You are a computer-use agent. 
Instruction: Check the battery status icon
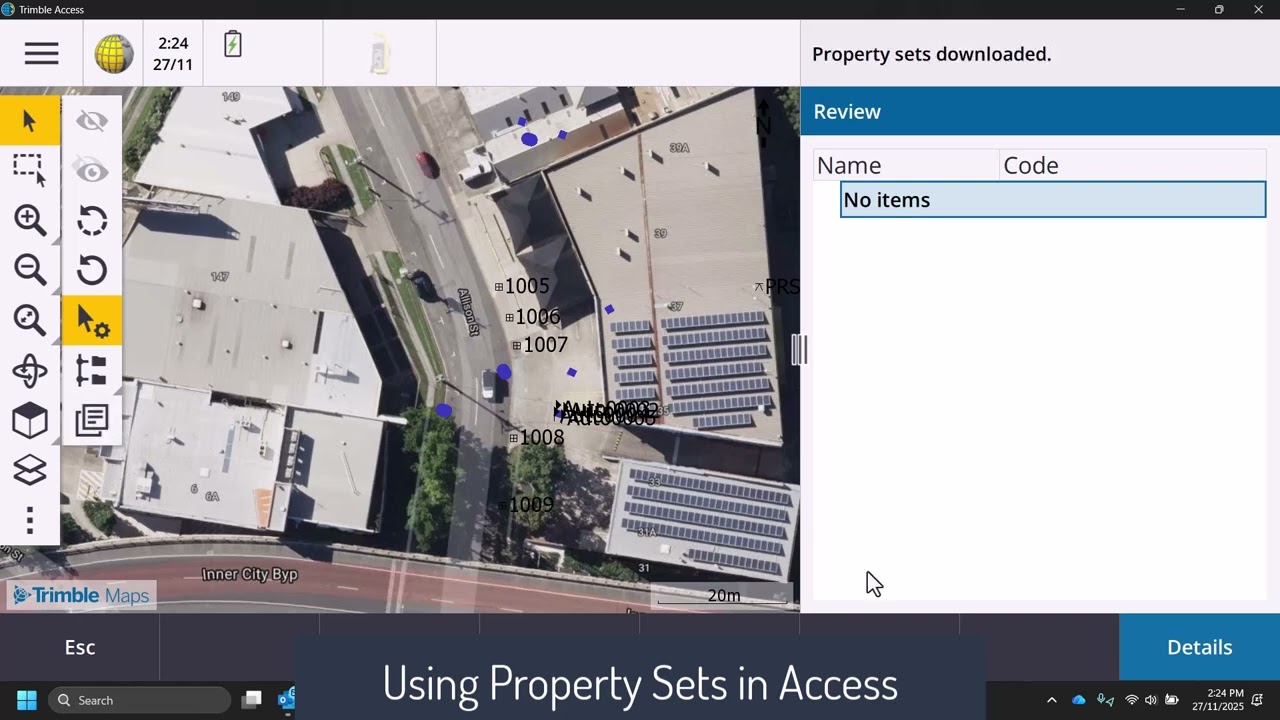coord(232,44)
